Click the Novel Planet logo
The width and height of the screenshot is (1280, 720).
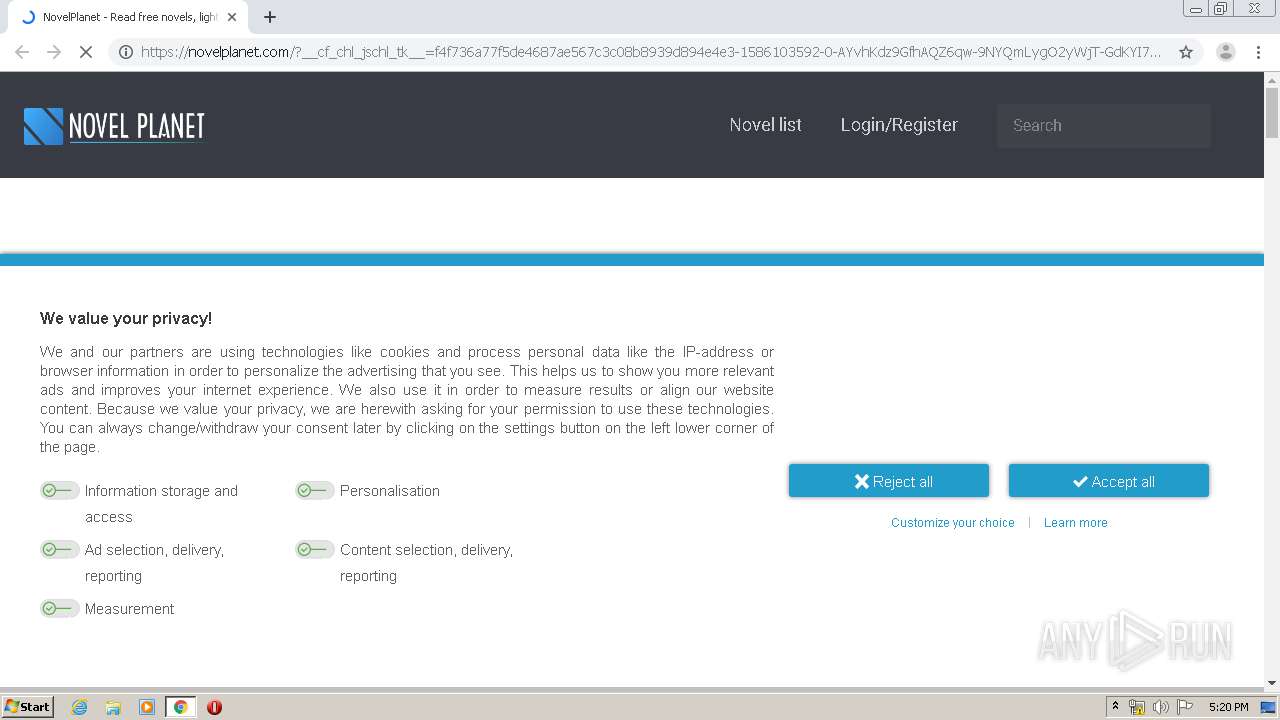[x=114, y=126]
